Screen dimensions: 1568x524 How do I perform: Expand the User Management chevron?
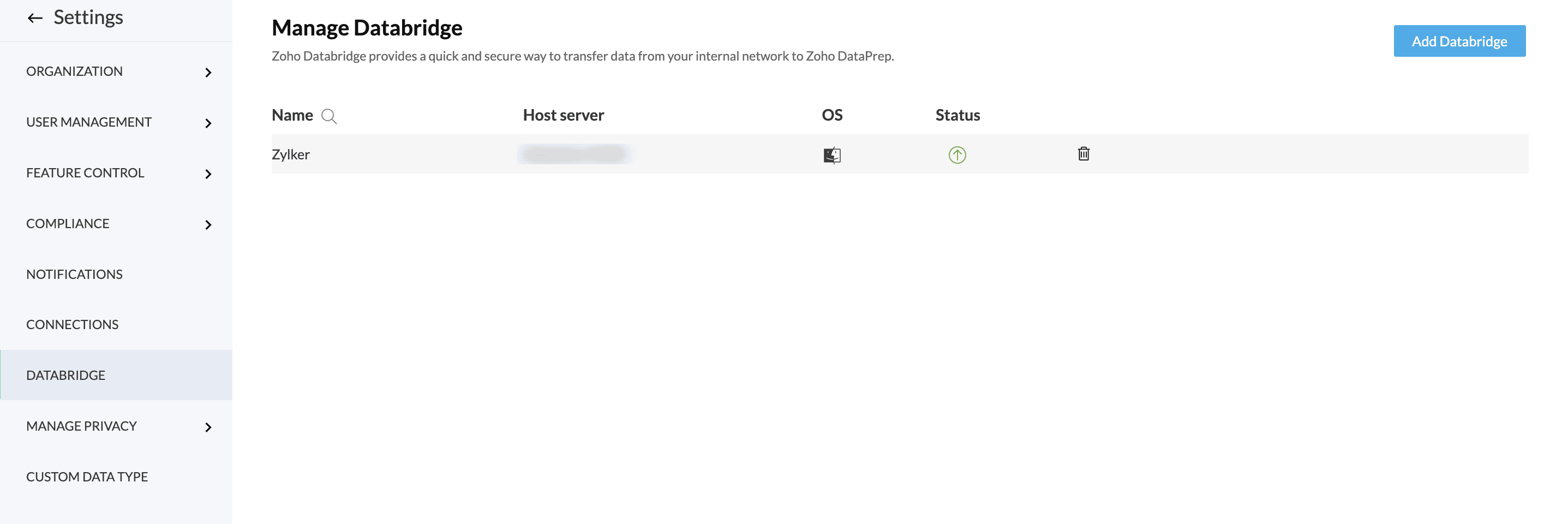(208, 123)
